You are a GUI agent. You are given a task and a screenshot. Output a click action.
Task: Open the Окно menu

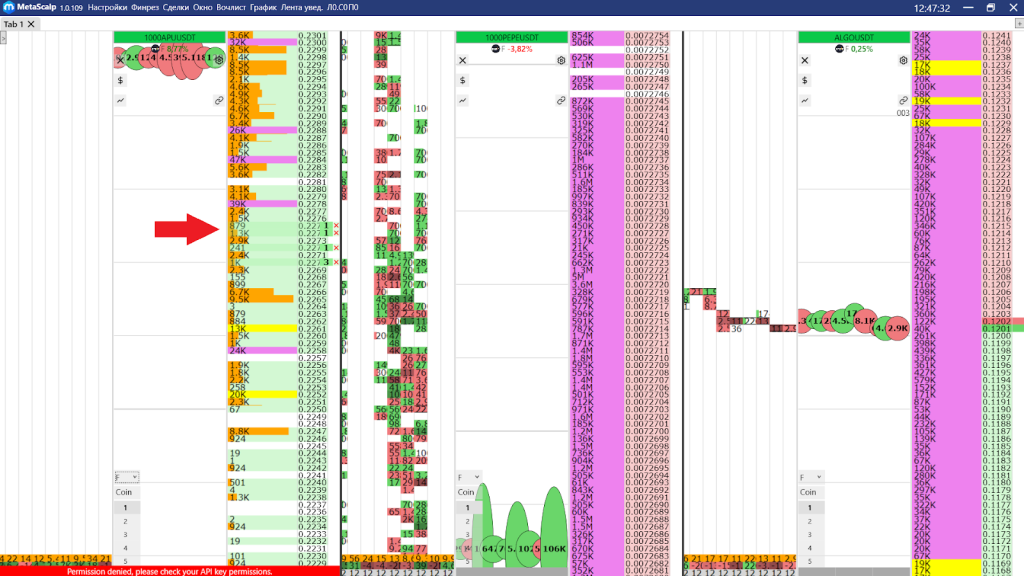tap(202, 8)
